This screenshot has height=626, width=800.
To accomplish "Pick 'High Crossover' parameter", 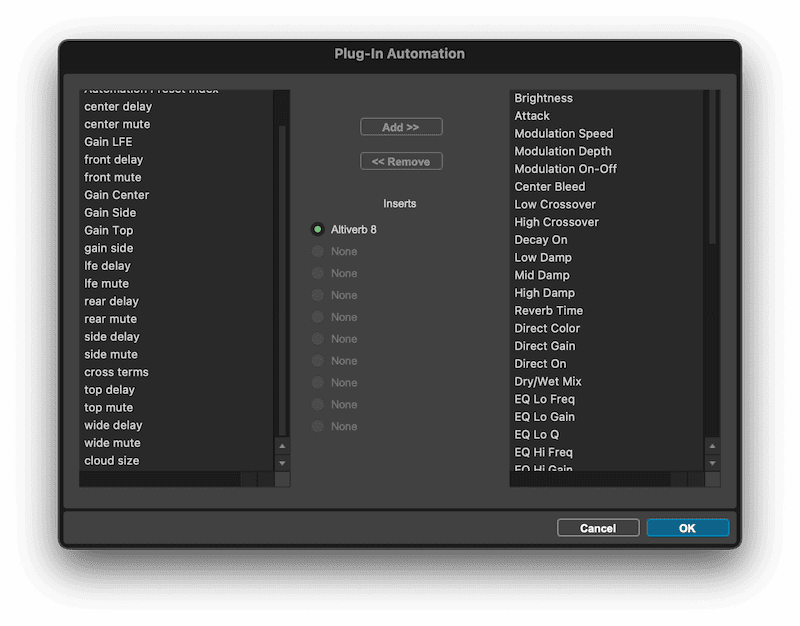I will pyautogui.click(x=557, y=222).
